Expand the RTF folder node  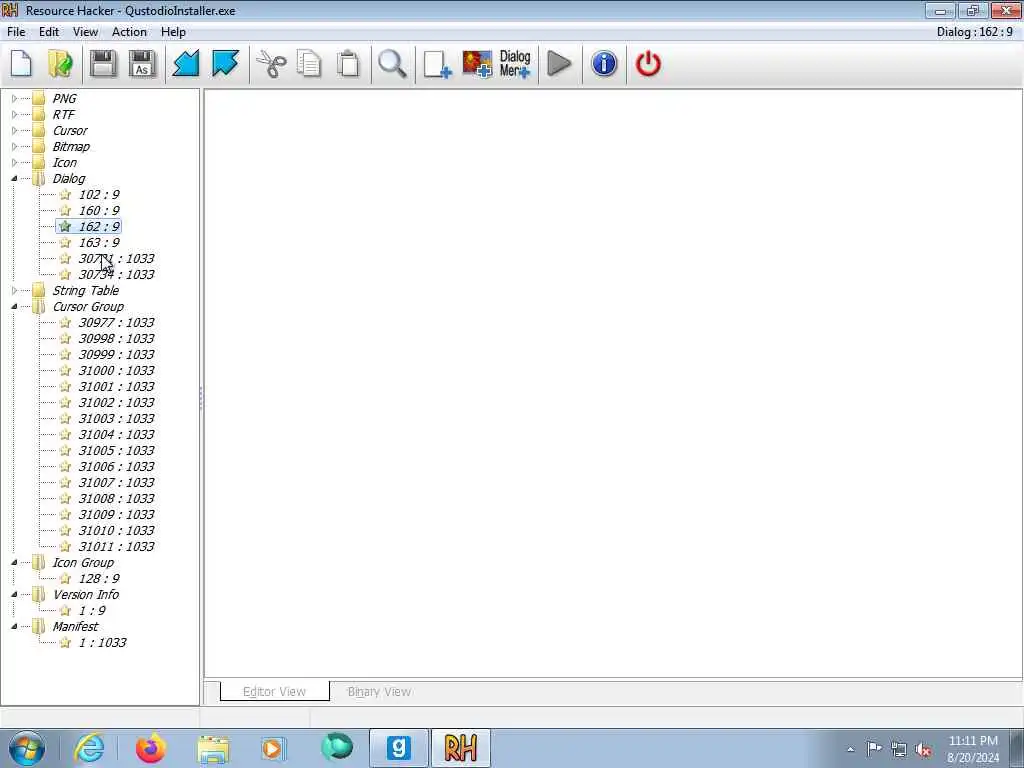coord(14,115)
